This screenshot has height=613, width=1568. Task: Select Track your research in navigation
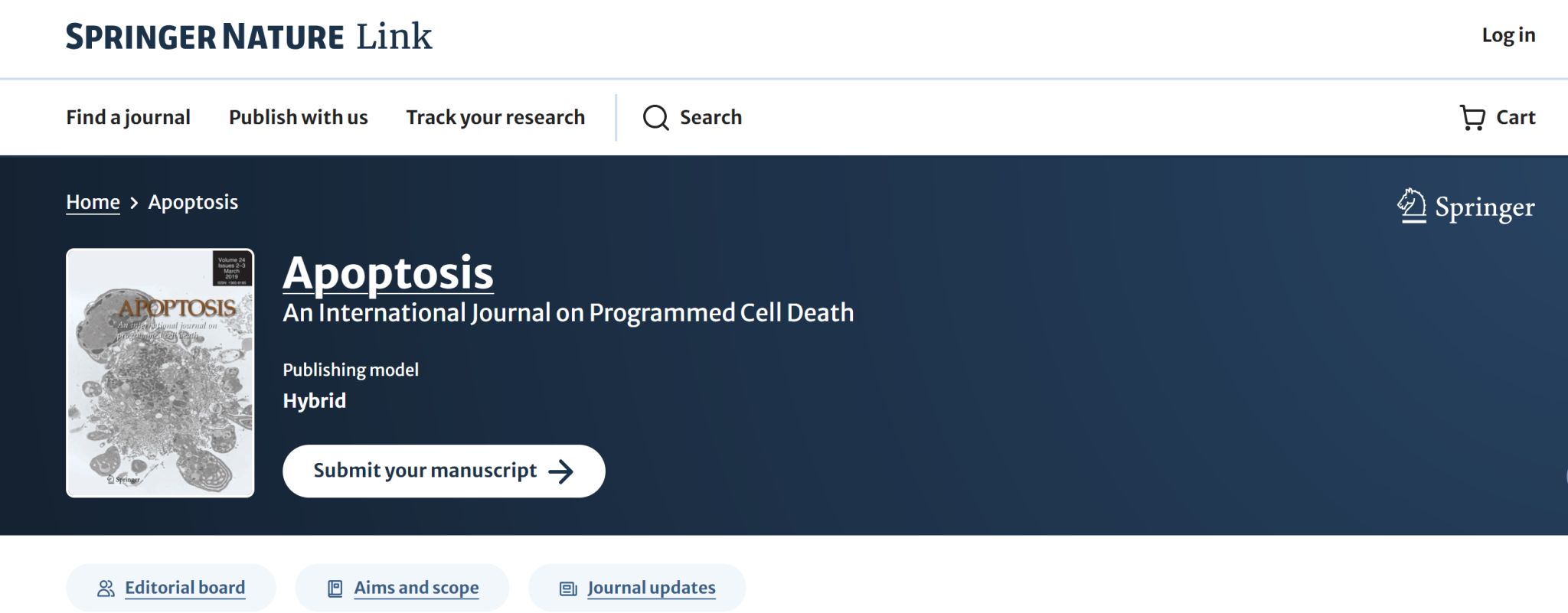495,117
